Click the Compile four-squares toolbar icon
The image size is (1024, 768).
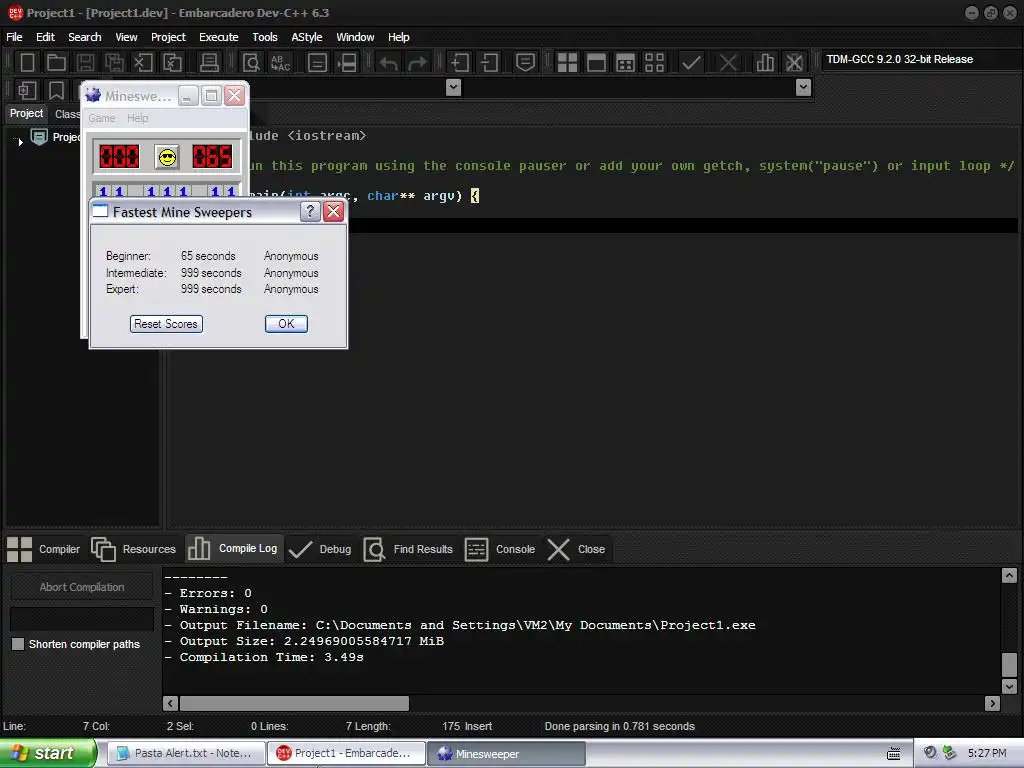568,63
